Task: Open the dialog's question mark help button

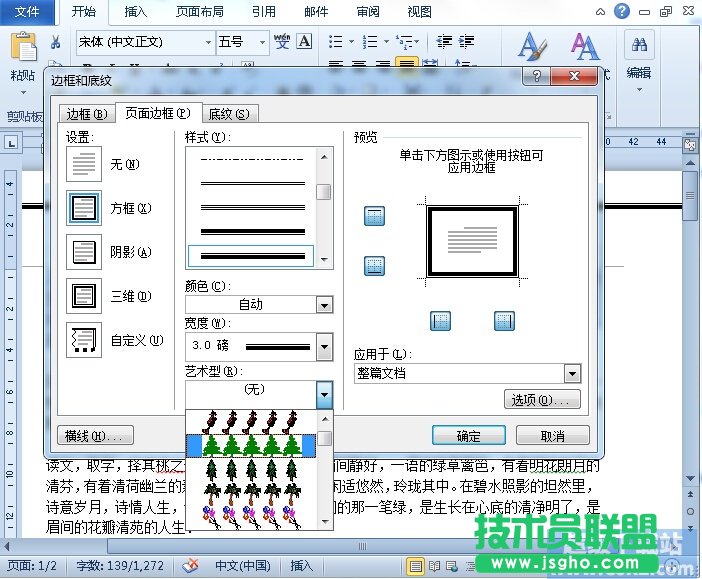Action: click(x=538, y=77)
